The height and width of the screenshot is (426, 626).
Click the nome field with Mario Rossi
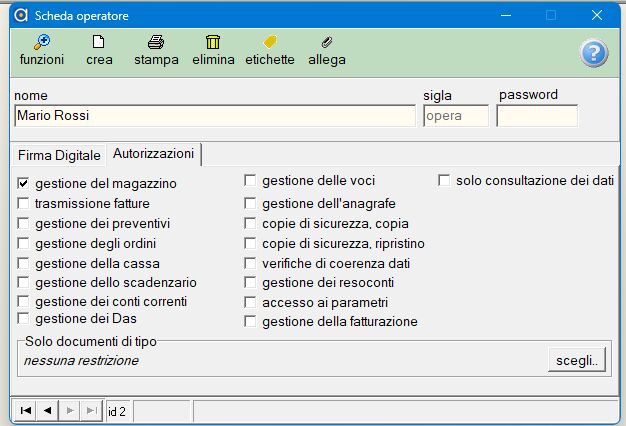(x=214, y=116)
